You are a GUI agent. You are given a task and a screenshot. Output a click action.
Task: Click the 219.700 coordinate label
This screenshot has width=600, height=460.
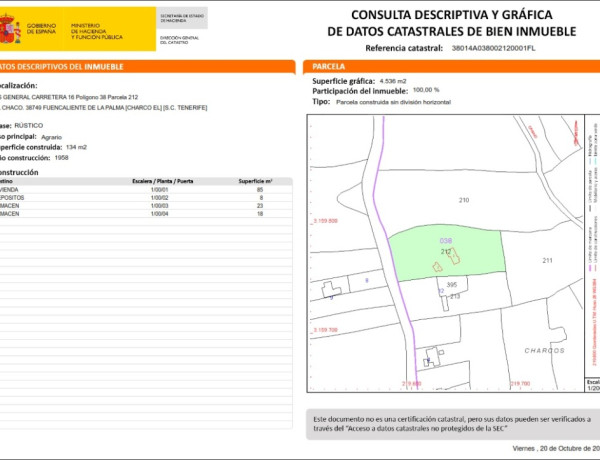pos(520,383)
